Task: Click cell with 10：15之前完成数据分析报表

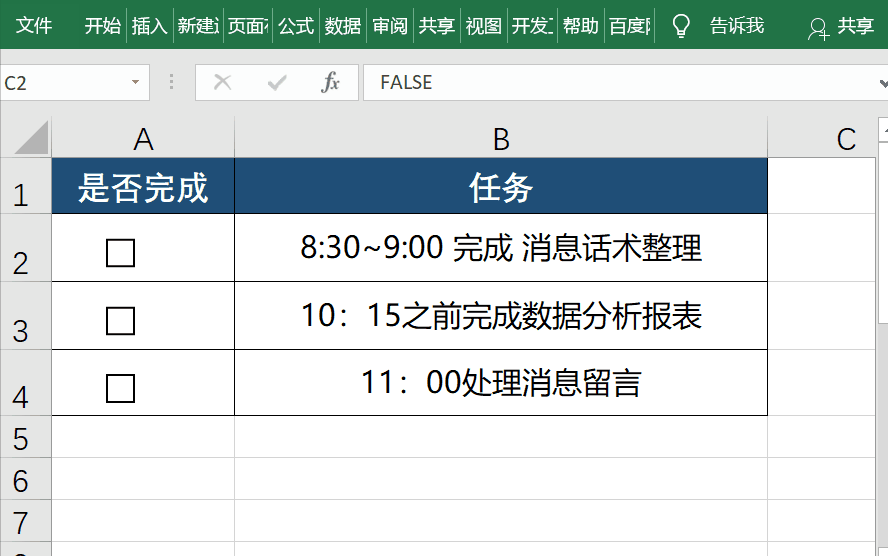Action: click(x=501, y=315)
